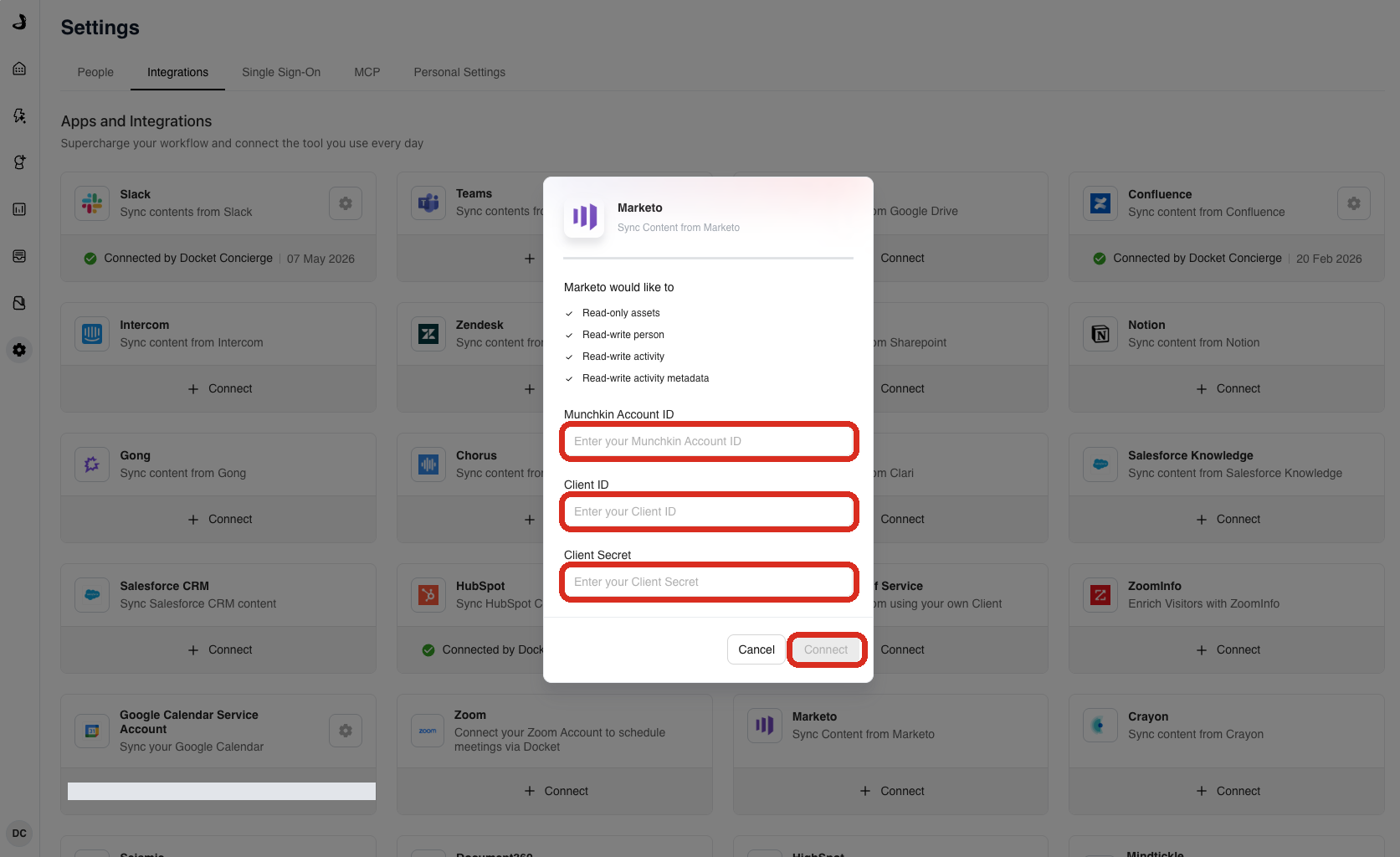Connect the Crayon integration
The height and width of the screenshot is (857, 1400).
point(1228,792)
